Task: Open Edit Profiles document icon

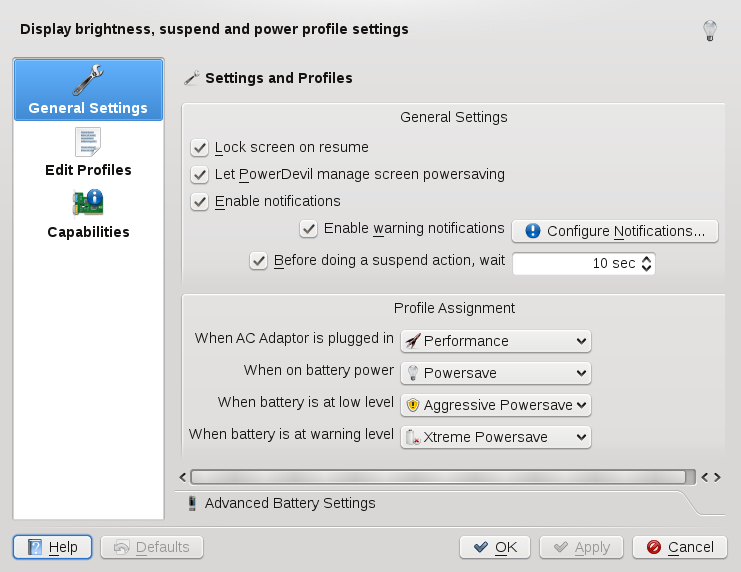Action: click(88, 142)
